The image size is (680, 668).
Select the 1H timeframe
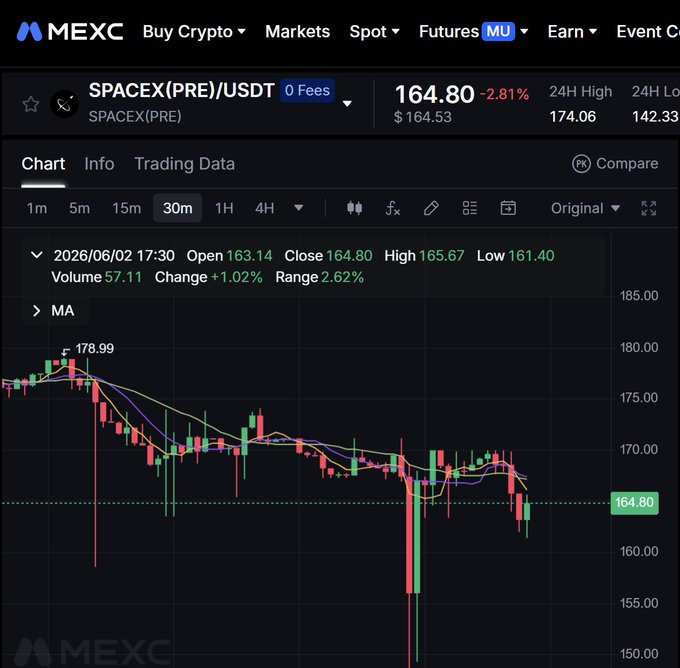224,208
